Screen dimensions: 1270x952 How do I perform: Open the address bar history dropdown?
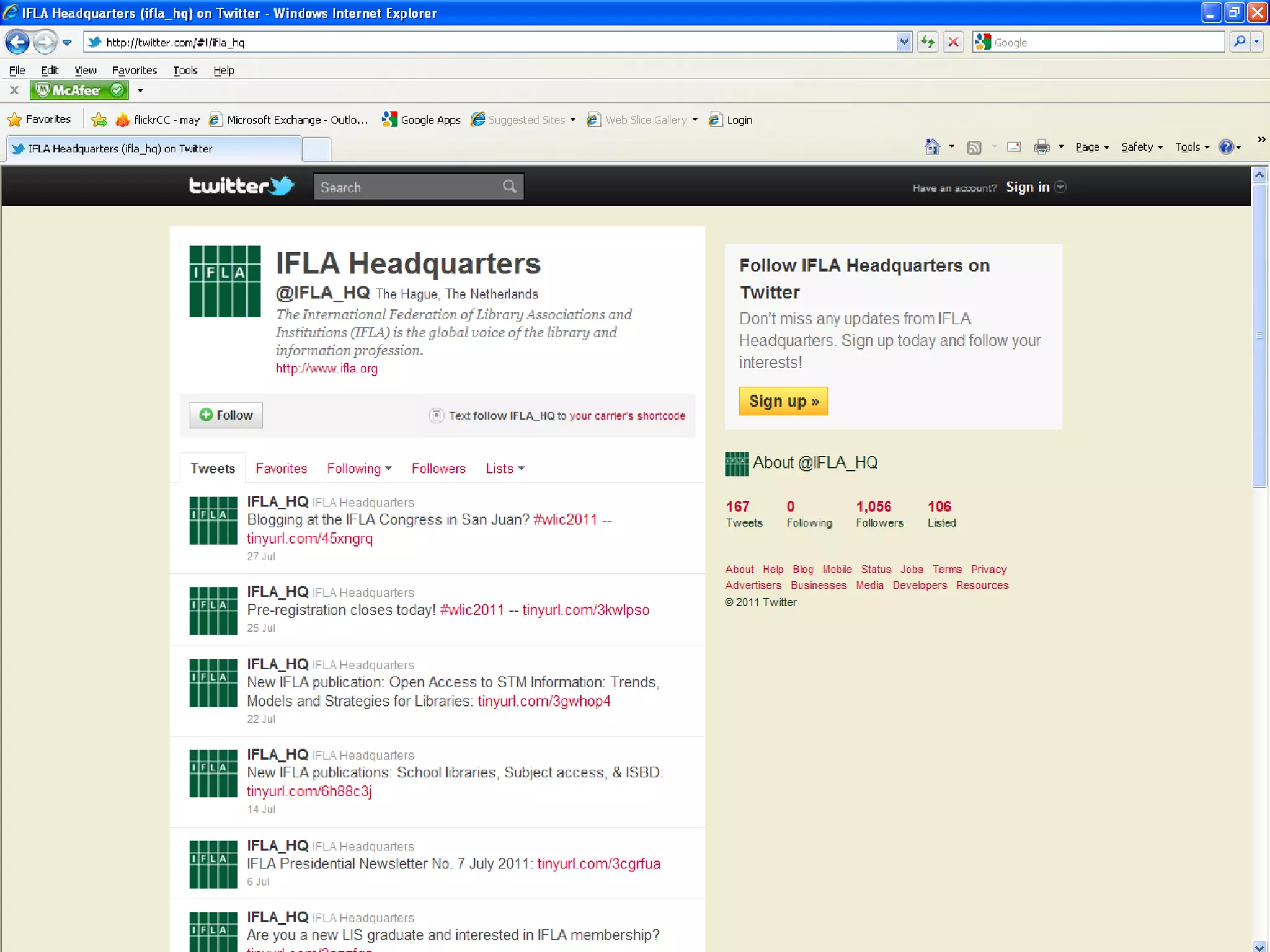(904, 42)
